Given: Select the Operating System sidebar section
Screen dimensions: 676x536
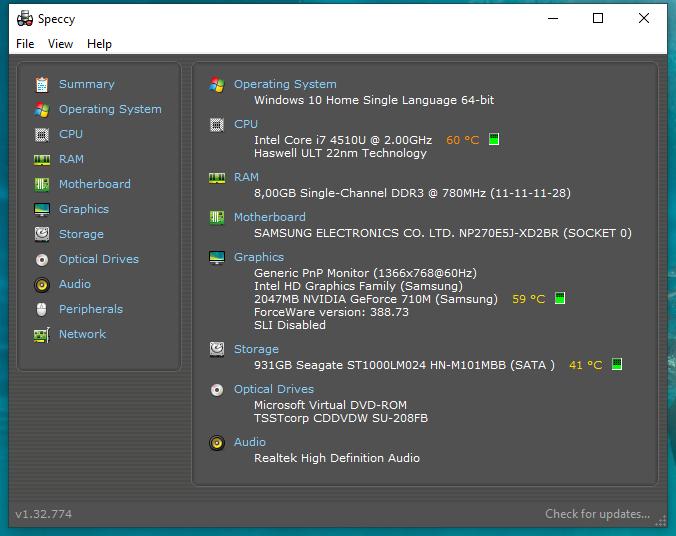Looking at the screenshot, I should [x=110, y=109].
